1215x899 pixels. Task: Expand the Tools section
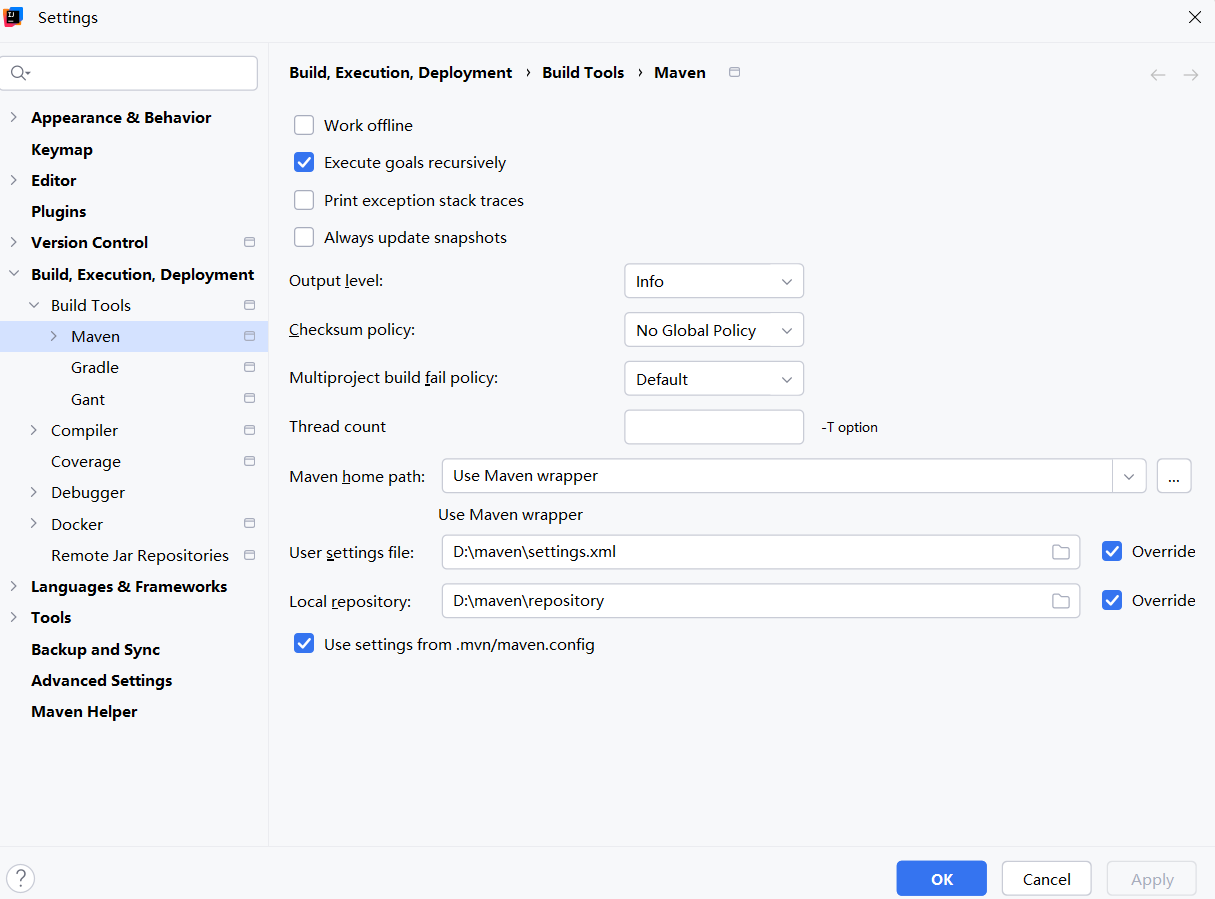tap(13, 617)
